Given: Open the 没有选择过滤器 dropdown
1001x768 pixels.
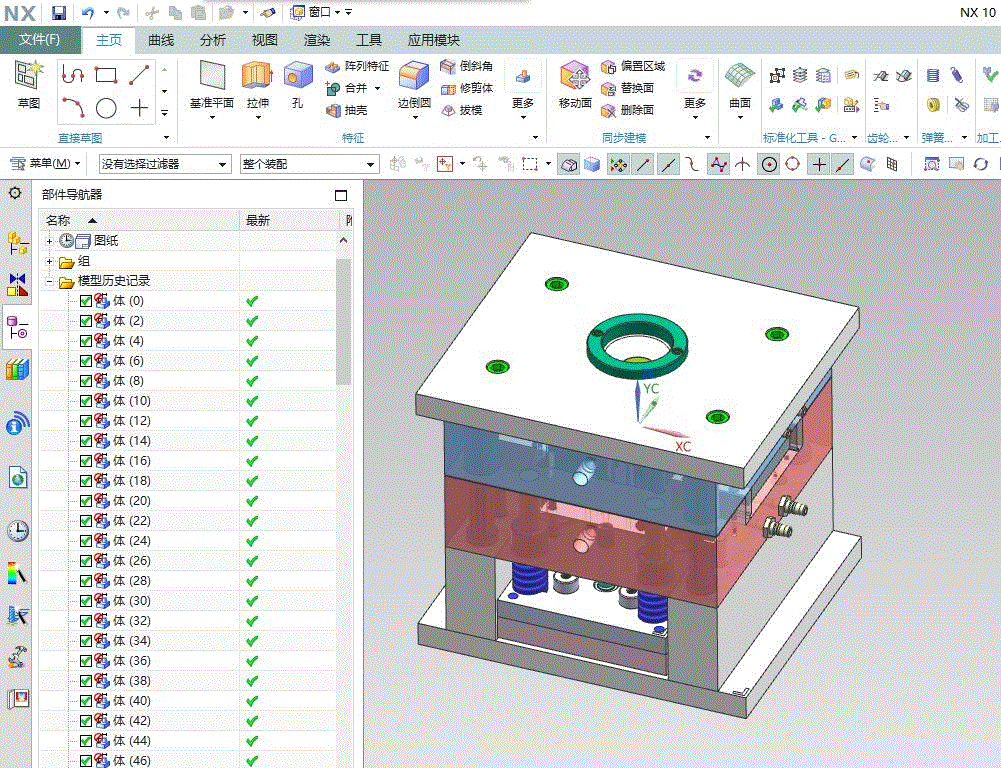Looking at the screenshot, I should click(x=164, y=164).
